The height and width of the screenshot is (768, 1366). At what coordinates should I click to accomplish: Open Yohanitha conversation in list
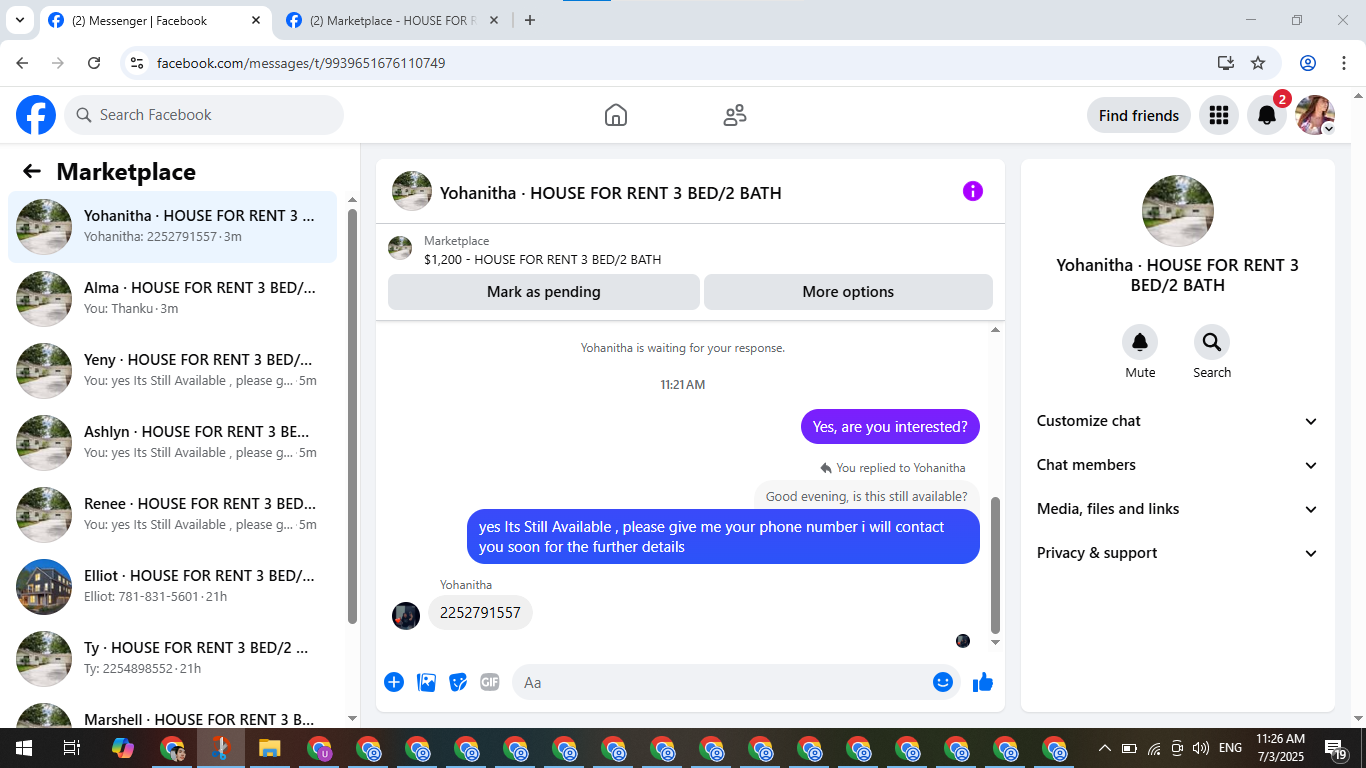[x=173, y=227]
